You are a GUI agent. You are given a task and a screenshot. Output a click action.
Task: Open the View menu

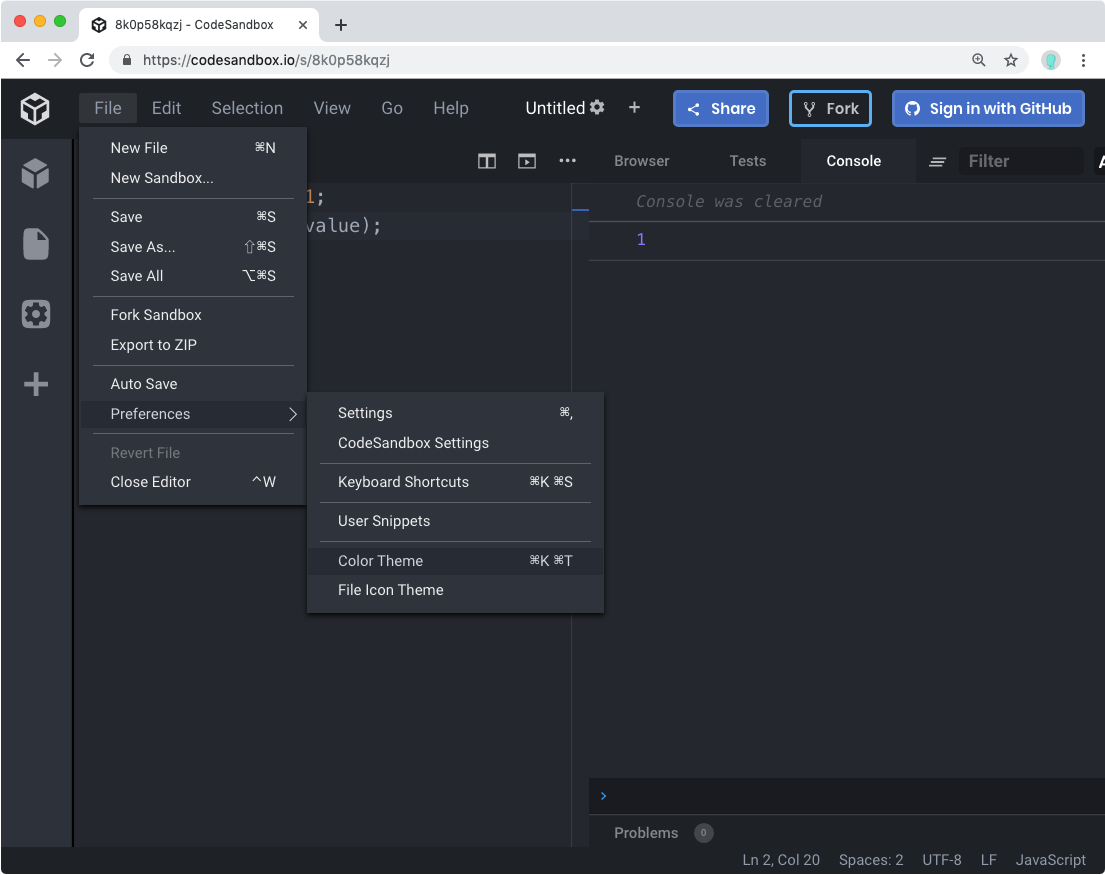point(332,108)
